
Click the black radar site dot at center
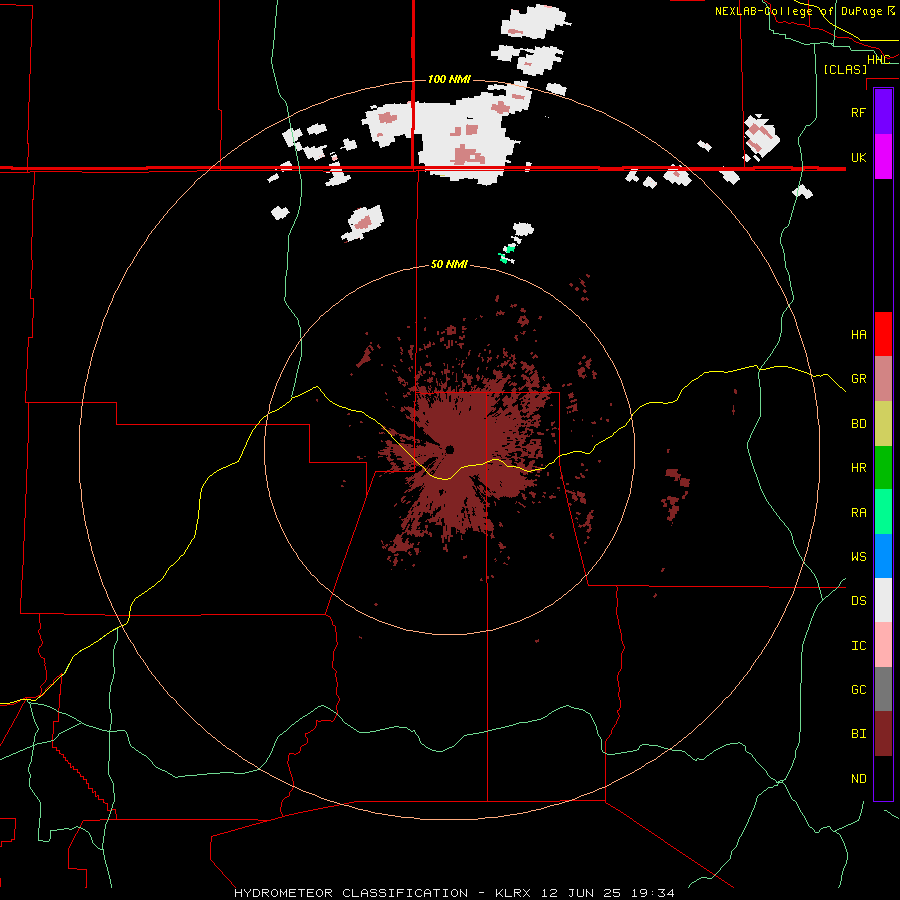449,449
